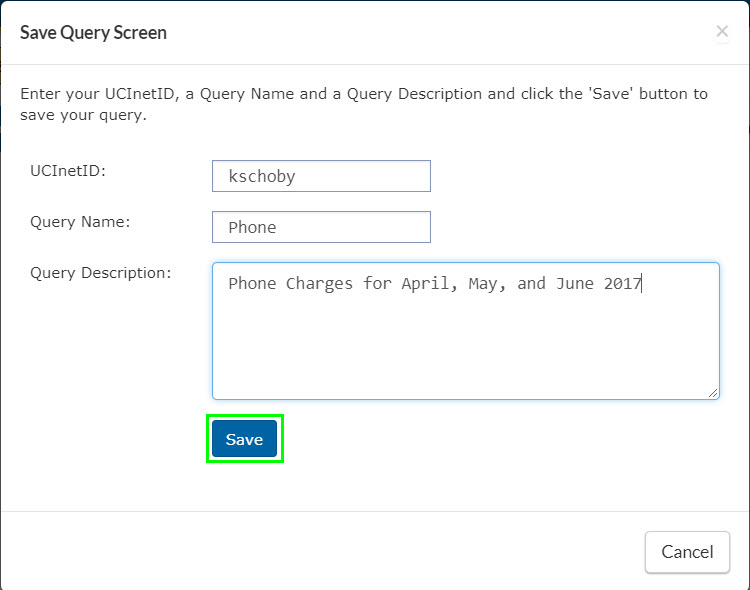
Task: Click the 'UCInetID:' label
Action: click(68, 171)
